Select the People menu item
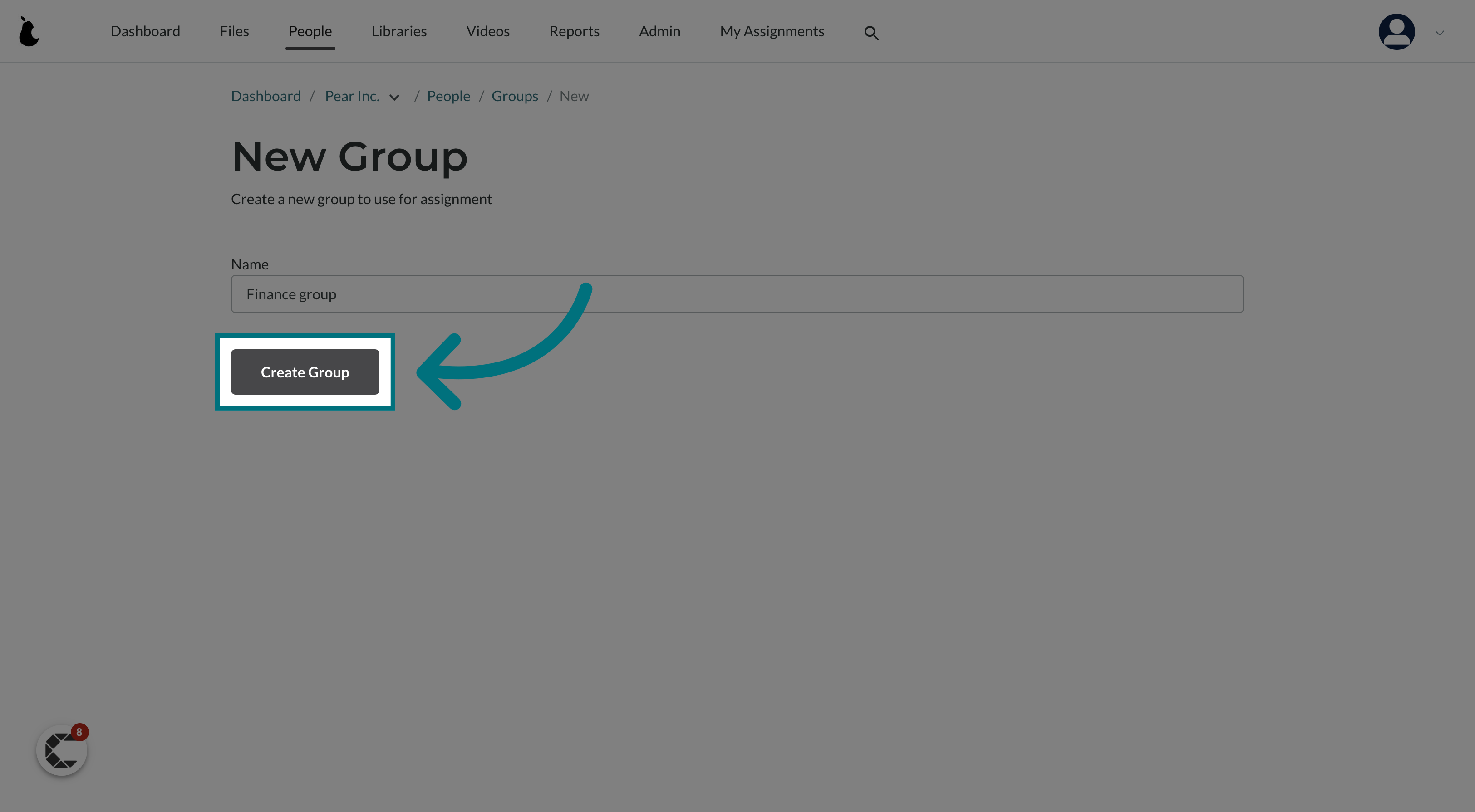 [310, 31]
